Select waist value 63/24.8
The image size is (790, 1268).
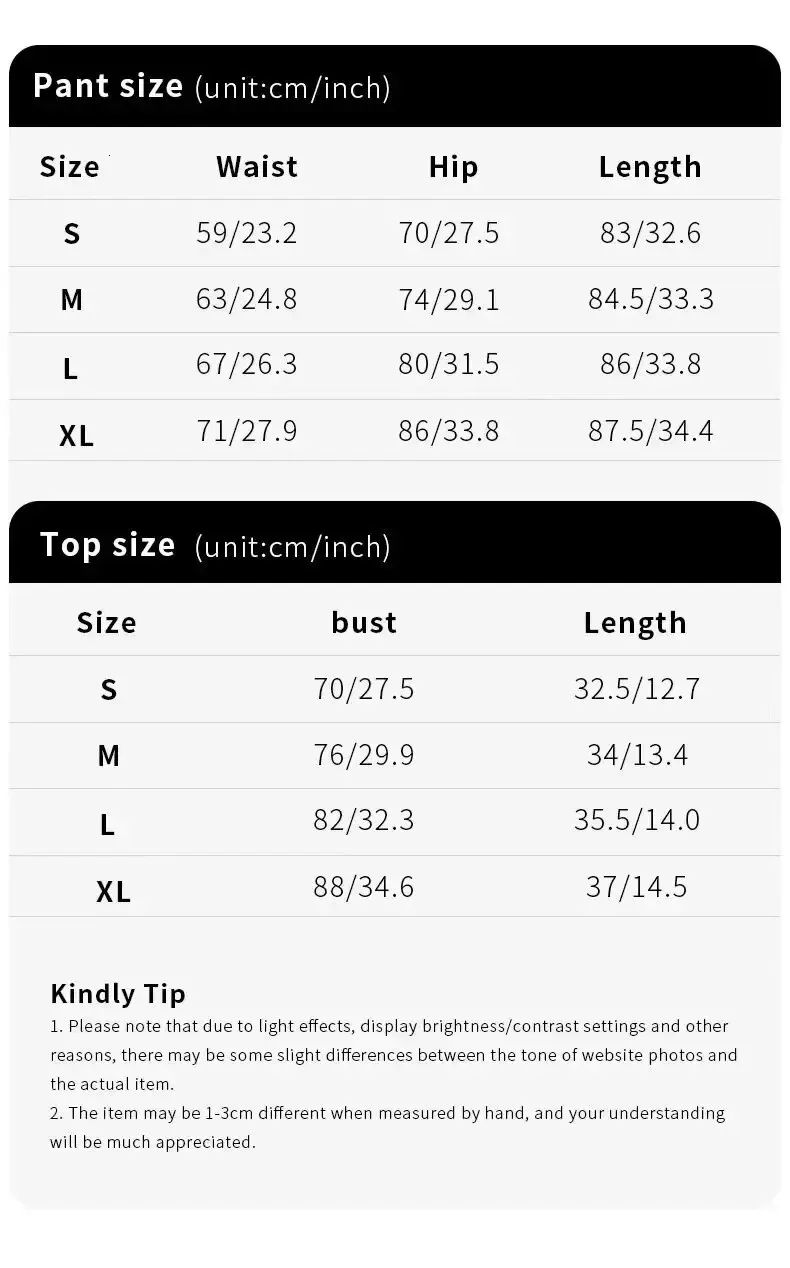click(x=247, y=299)
